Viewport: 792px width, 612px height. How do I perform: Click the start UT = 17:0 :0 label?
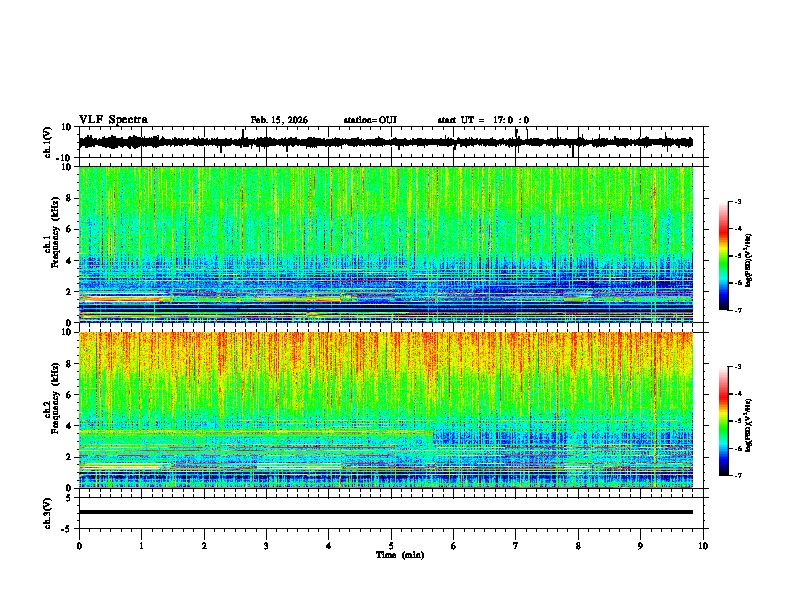pyautogui.click(x=483, y=120)
